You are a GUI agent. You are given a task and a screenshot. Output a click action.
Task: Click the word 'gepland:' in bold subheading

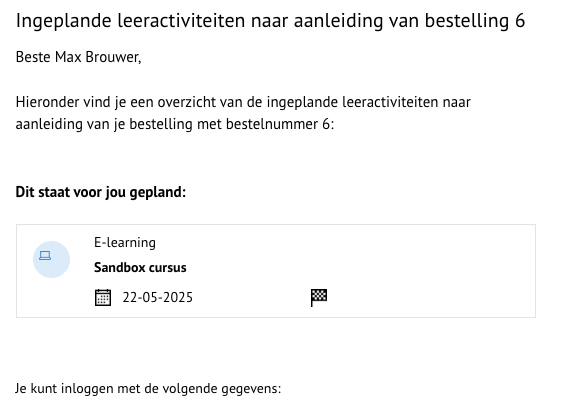[x=158, y=193]
